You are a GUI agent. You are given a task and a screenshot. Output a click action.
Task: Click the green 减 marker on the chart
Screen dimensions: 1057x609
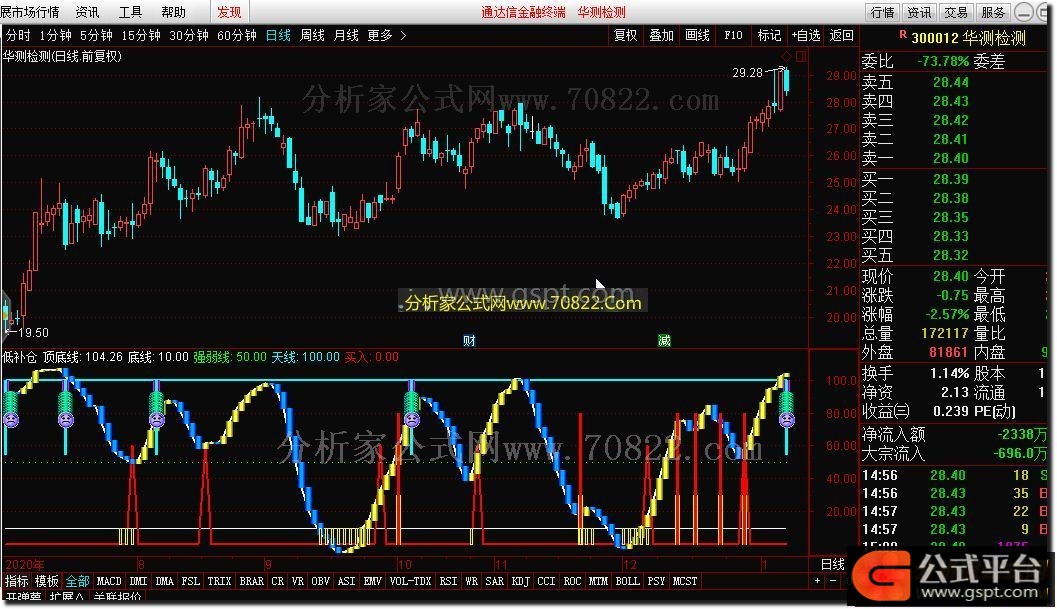point(664,340)
